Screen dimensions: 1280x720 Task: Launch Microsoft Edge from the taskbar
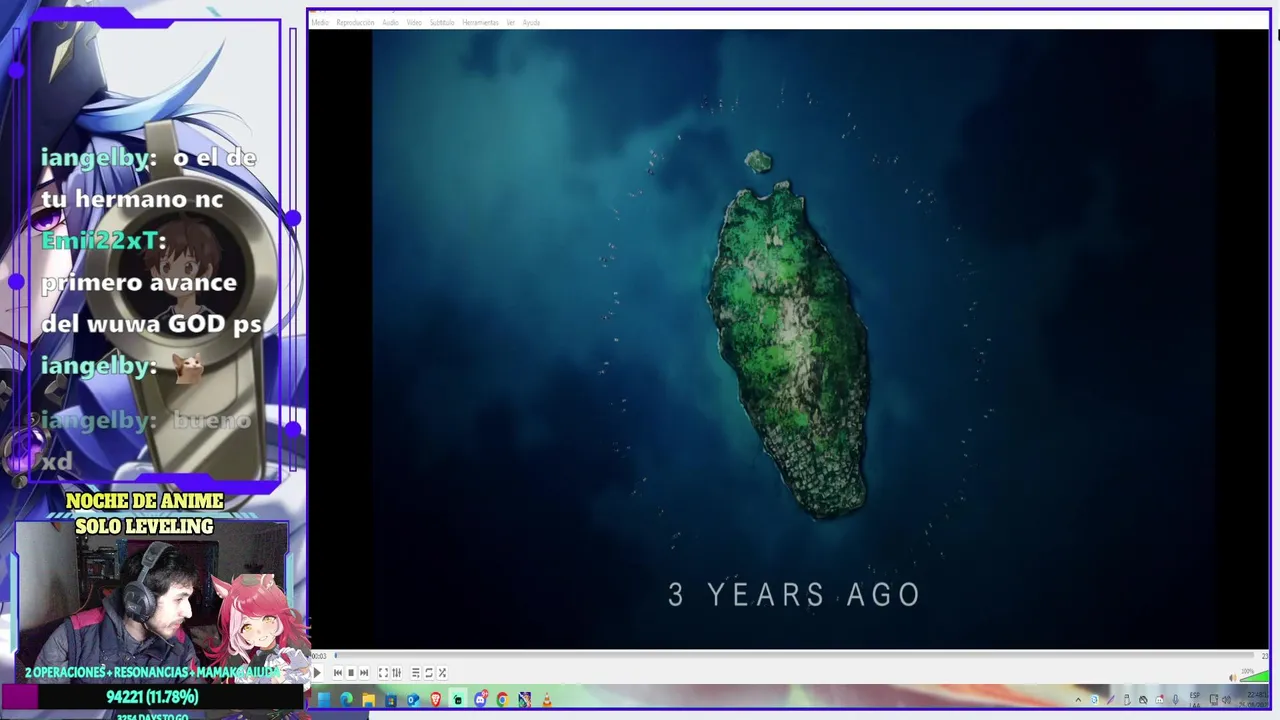(x=346, y=699)
